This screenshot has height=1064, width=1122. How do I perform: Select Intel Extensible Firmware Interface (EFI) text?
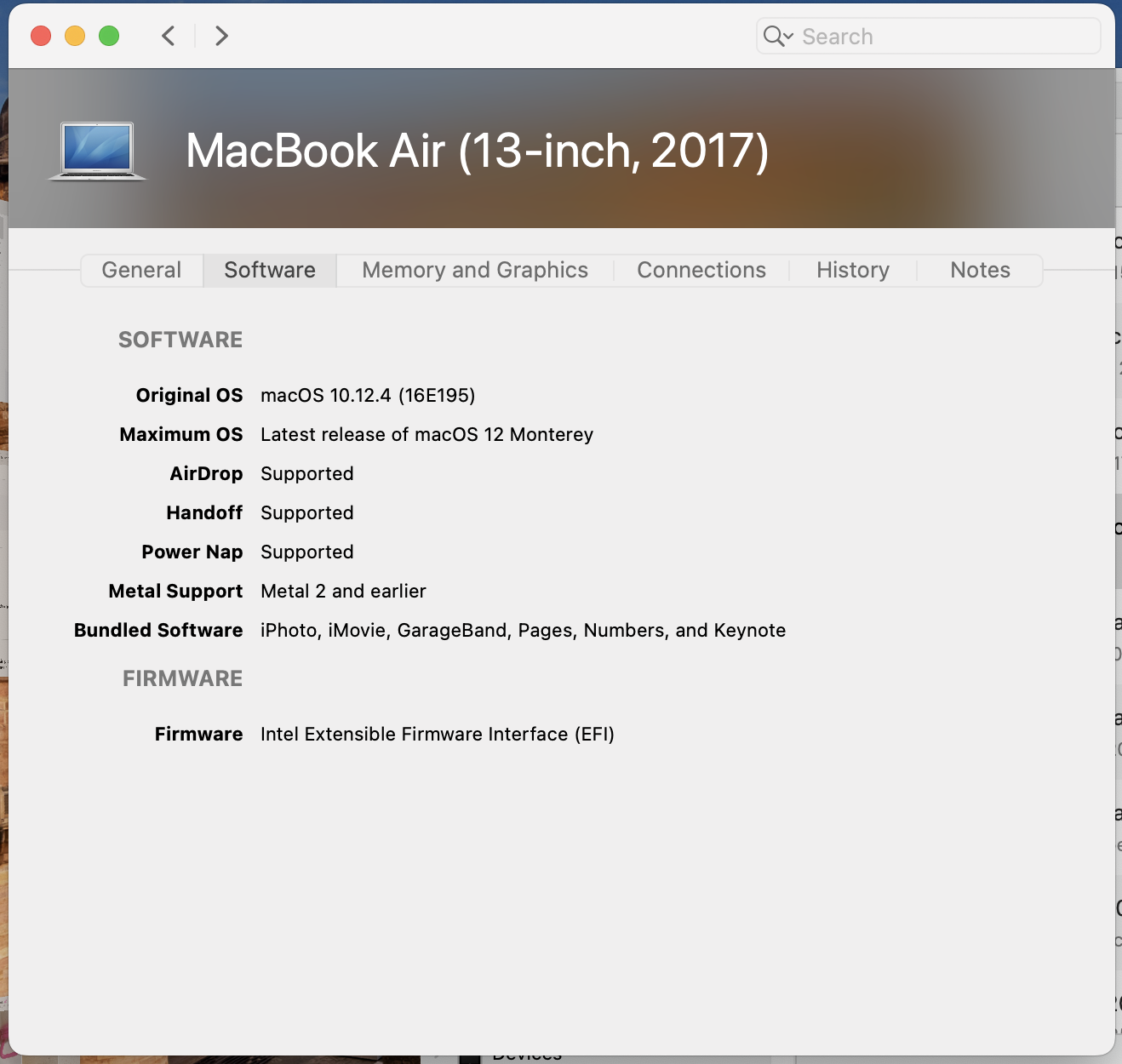[x=438, y=734]
